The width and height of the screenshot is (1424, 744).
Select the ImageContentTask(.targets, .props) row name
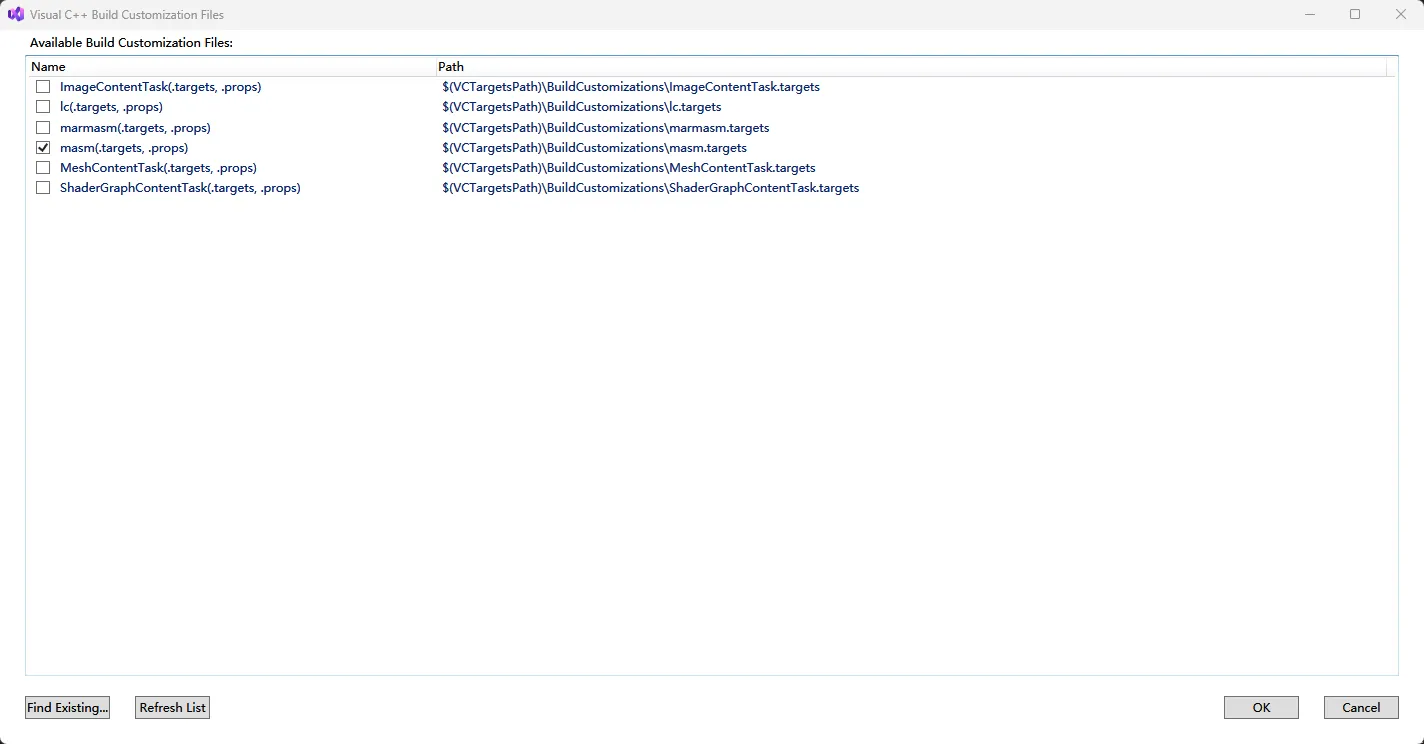160,87
